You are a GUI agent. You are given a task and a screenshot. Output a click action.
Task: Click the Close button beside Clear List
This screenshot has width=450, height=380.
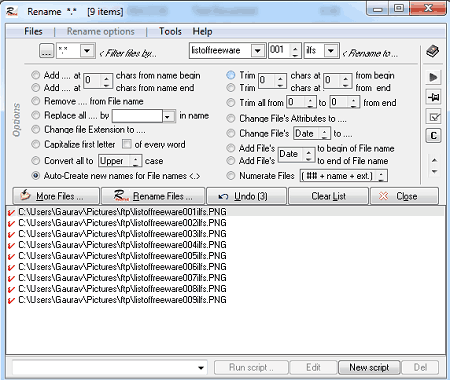pyautogui.click(x=404, y=196)
